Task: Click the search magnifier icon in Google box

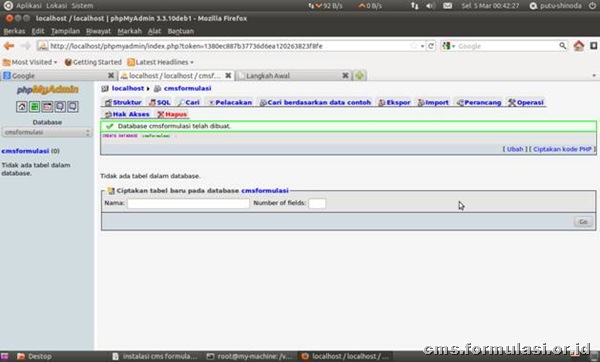Action: tap(562, 46)
